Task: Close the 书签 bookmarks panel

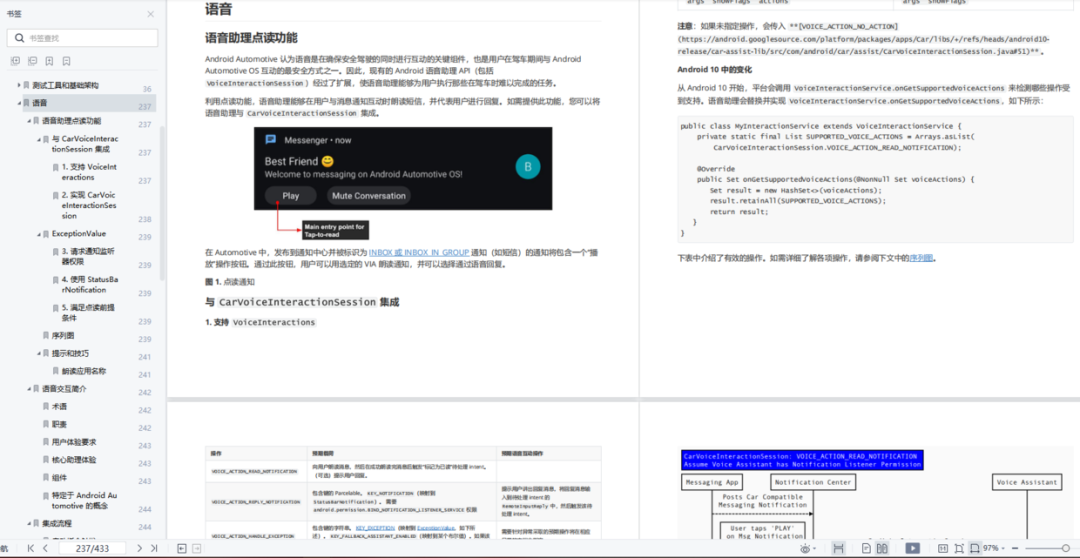Action: click(x=151, y=14)
